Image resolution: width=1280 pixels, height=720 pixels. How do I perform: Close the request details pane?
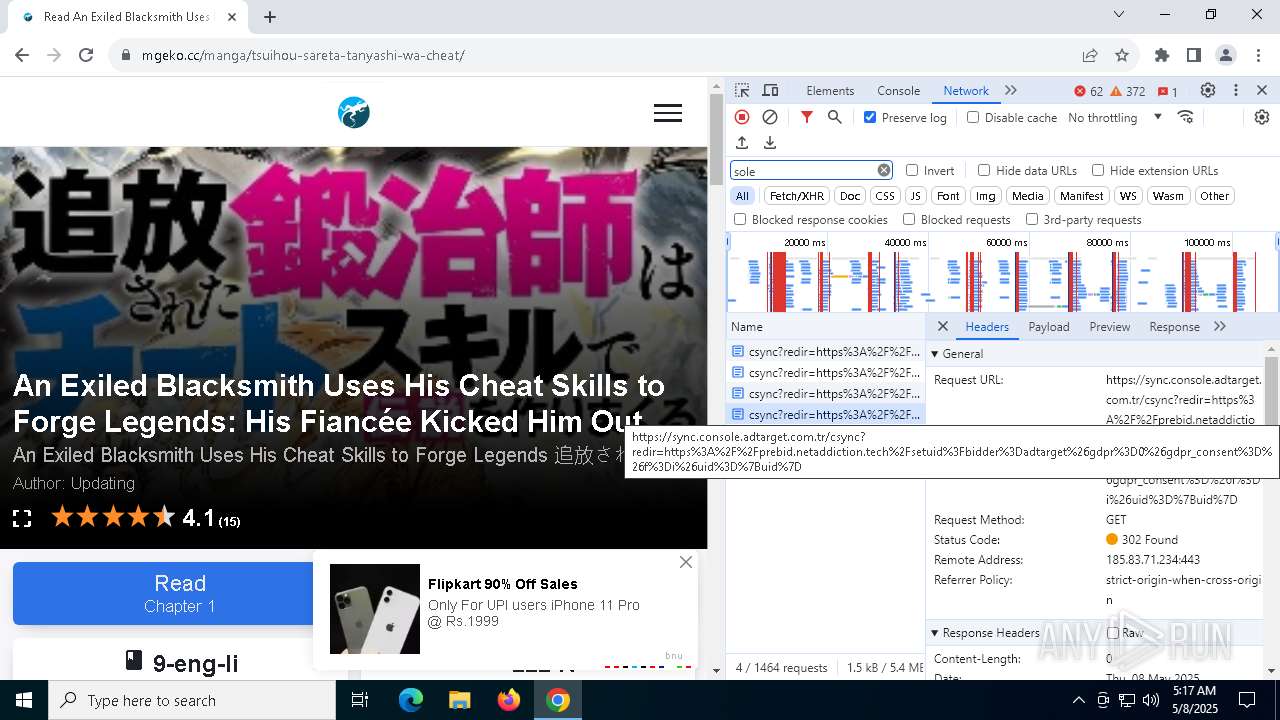pyautogui.click(x=942, y=326)
